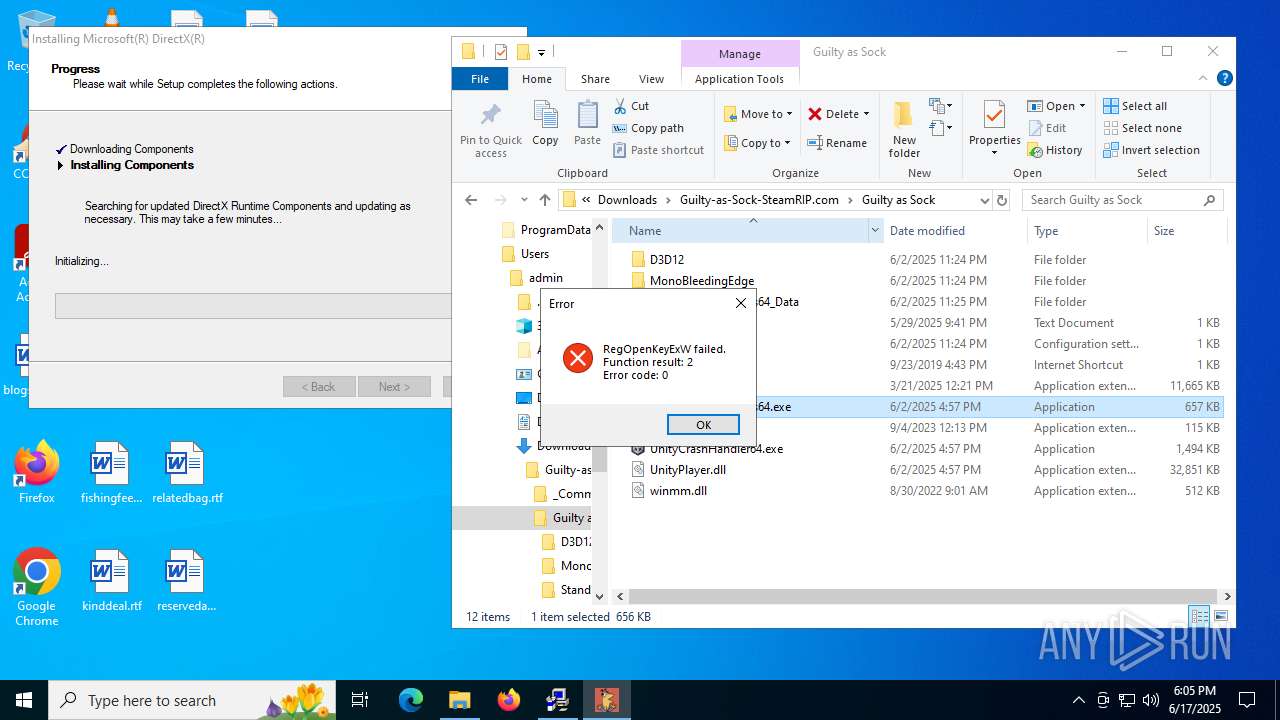Viewport: 1280px width, 720px height.
Task: Switch to the Share tab
Action: [x=595, y=79]
